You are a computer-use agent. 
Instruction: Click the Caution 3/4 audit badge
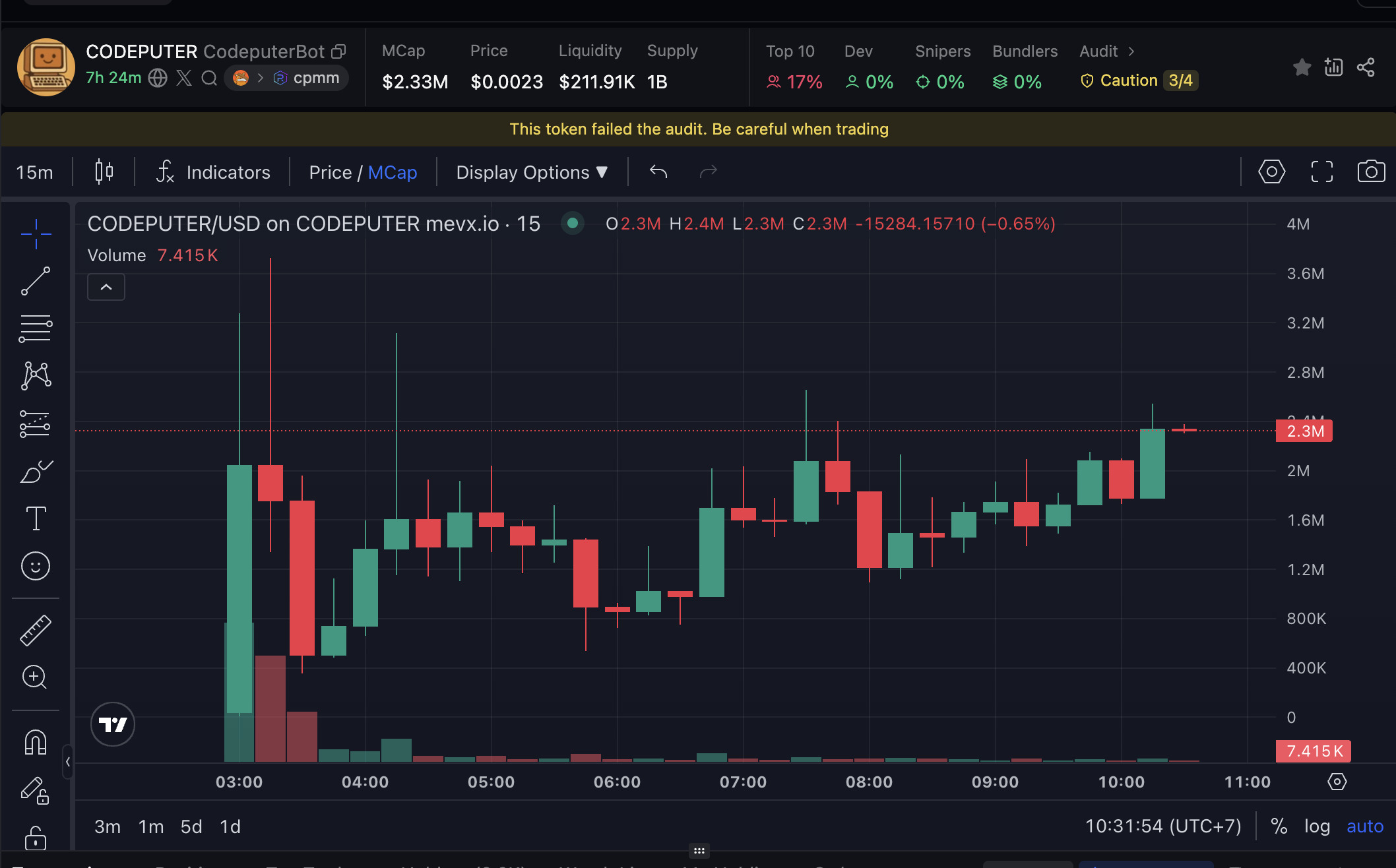point(1139,80)
